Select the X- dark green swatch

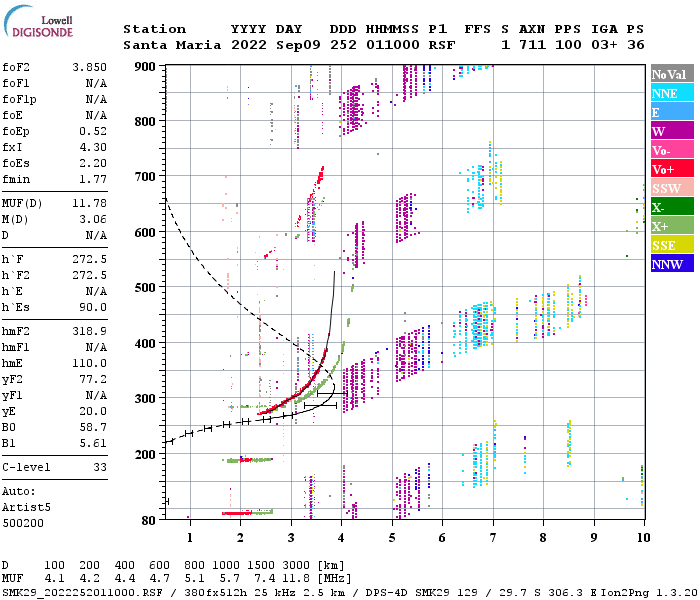pos(672,207)
